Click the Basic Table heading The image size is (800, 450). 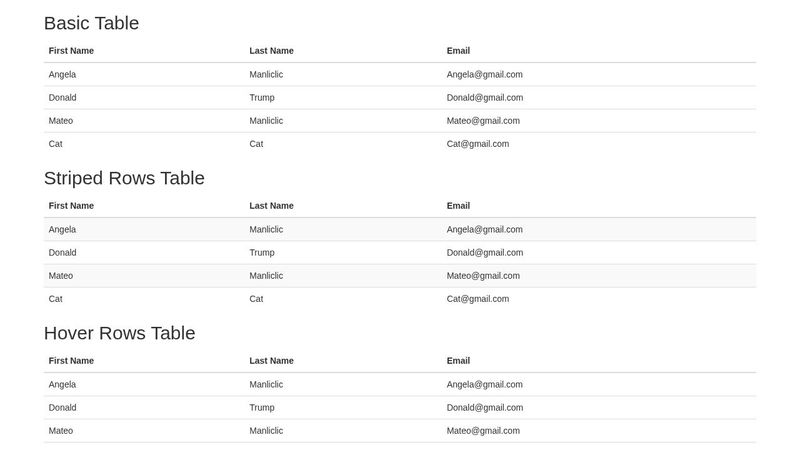point(91,23)
